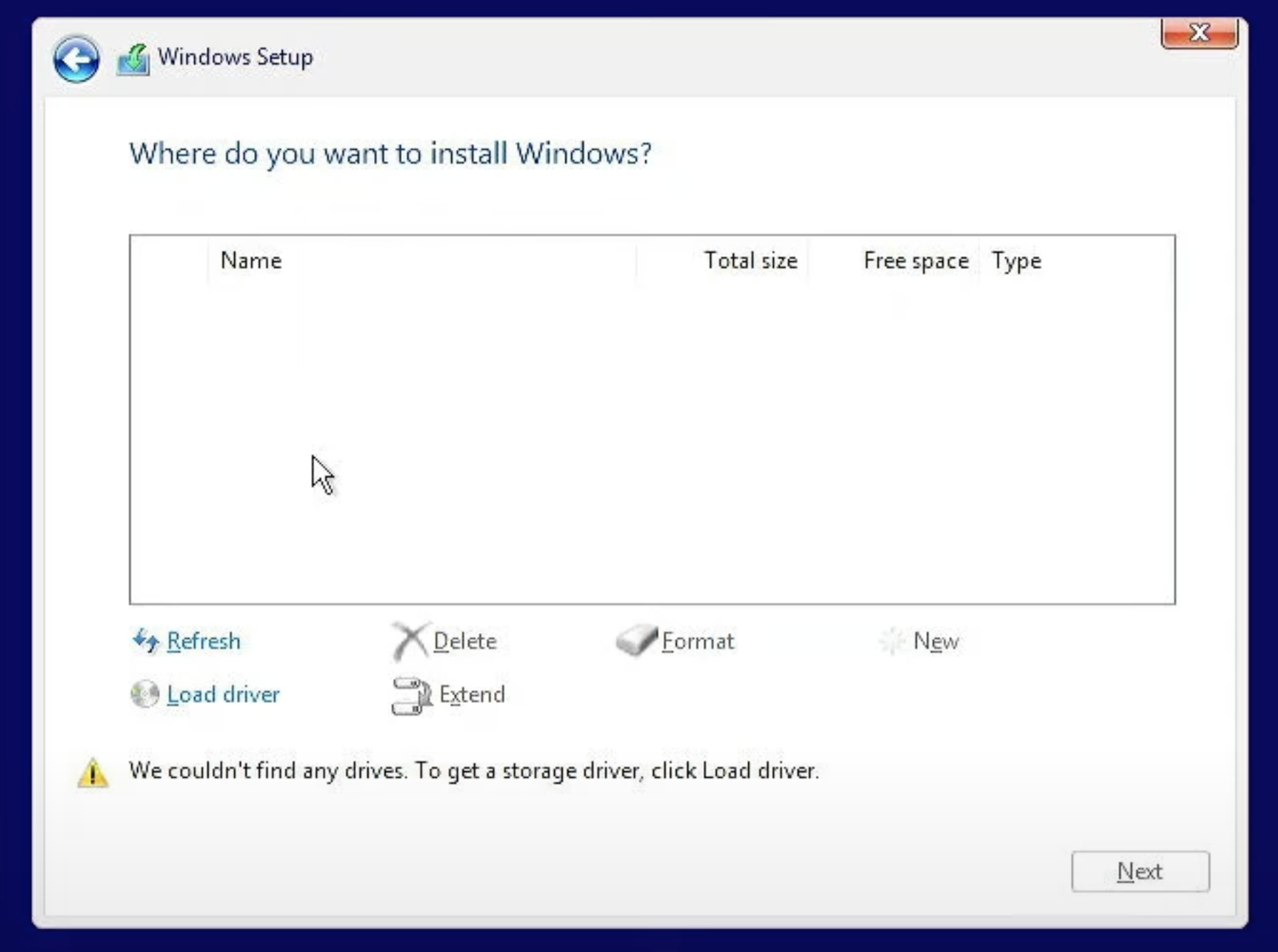Click the 'We couldn't find any drives' message

tap(474, 771)
